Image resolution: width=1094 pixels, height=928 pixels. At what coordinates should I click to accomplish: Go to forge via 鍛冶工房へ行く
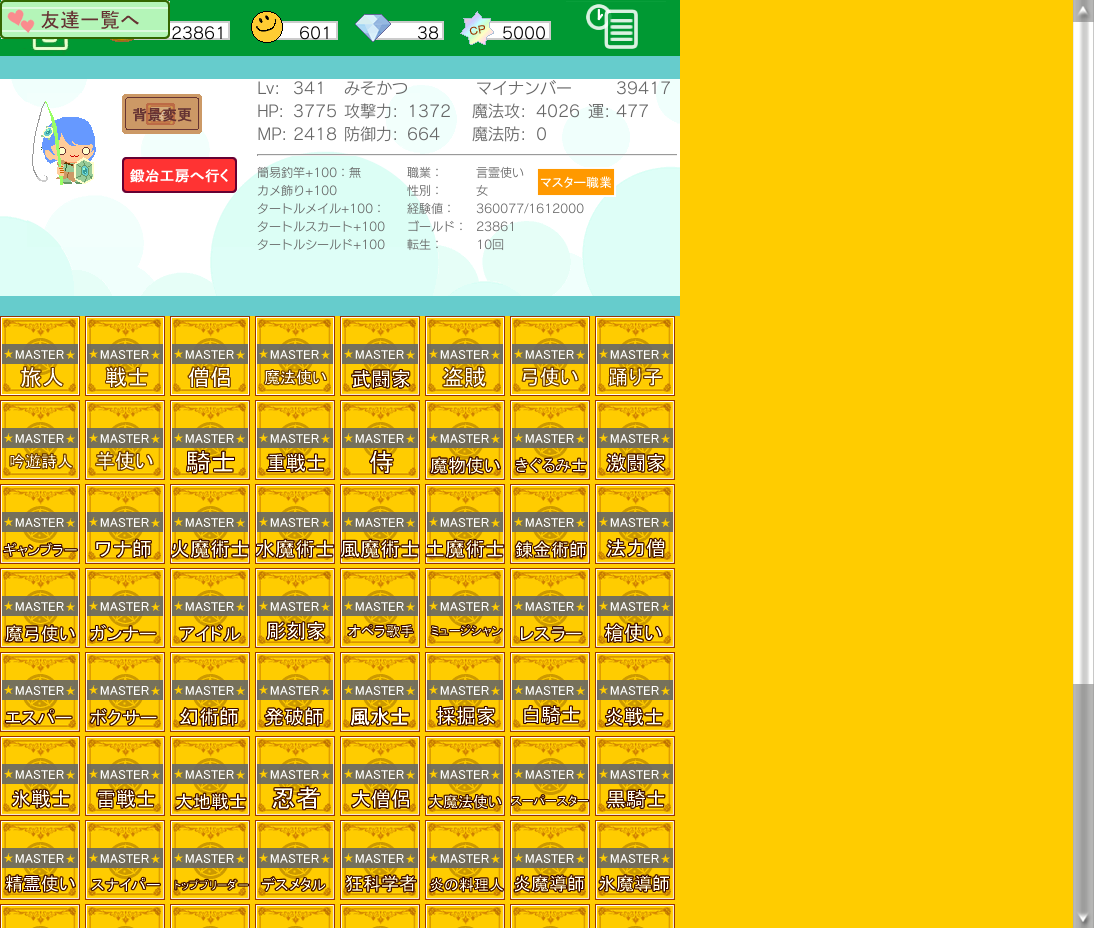(180, 175)
